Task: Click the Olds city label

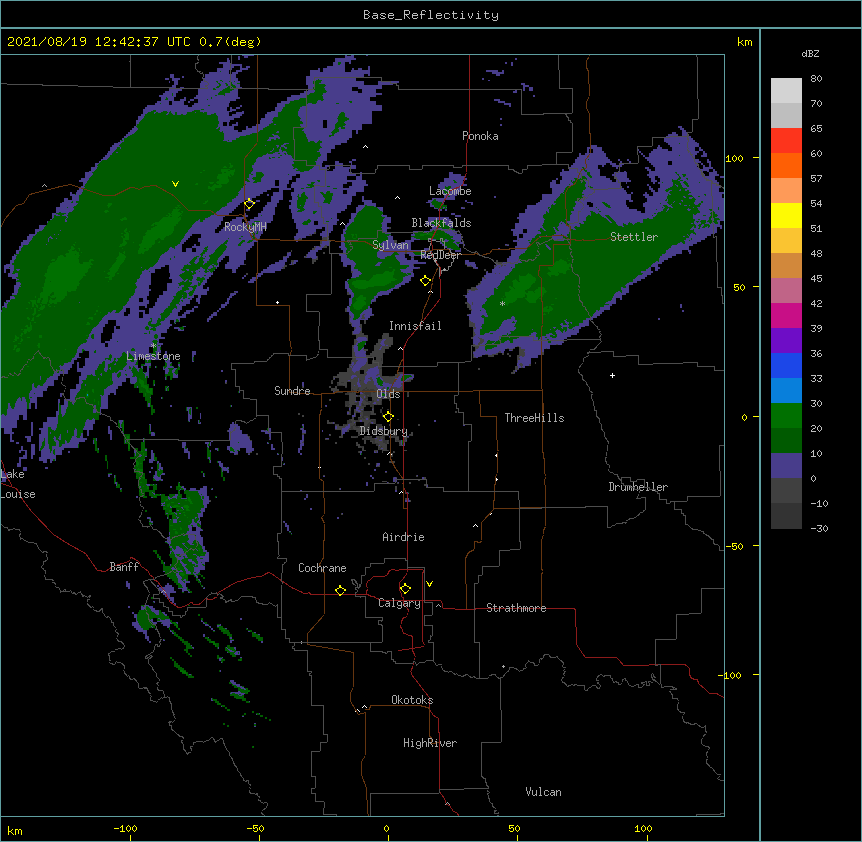Action: tap(388, 394)
